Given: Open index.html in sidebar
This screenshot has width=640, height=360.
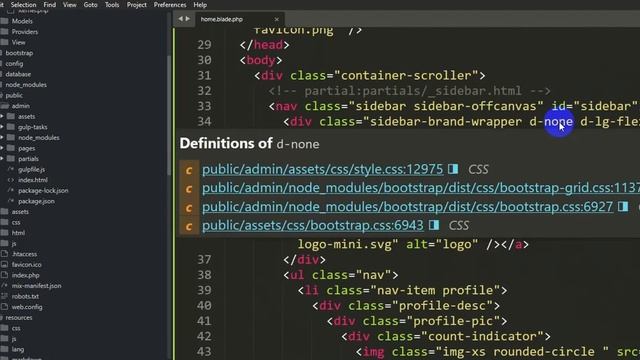Looking at the screenshot, I should pyautogui.click(x=33, y=180).
